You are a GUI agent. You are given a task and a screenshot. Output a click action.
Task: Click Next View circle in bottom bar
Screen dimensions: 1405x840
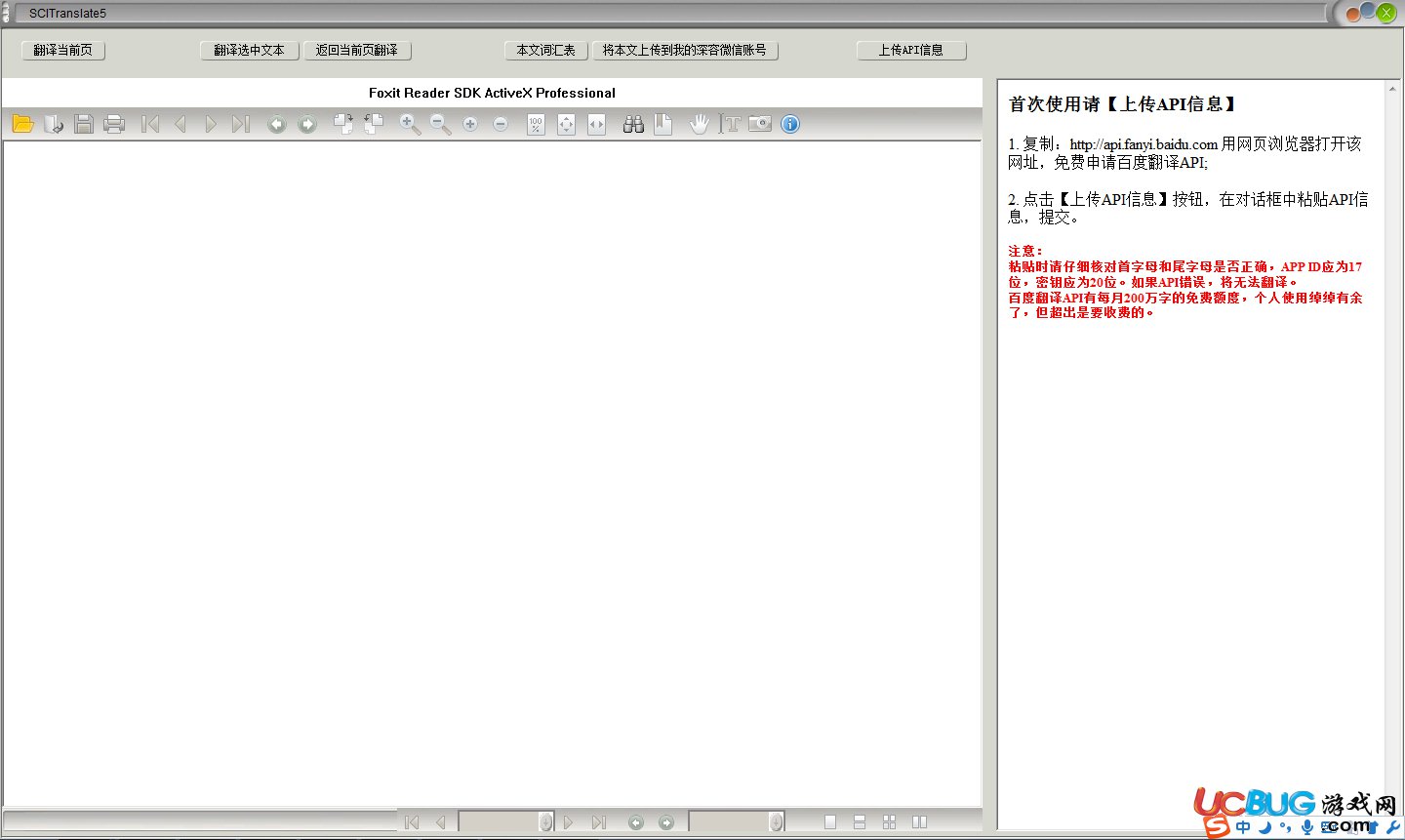coord(666,822)
